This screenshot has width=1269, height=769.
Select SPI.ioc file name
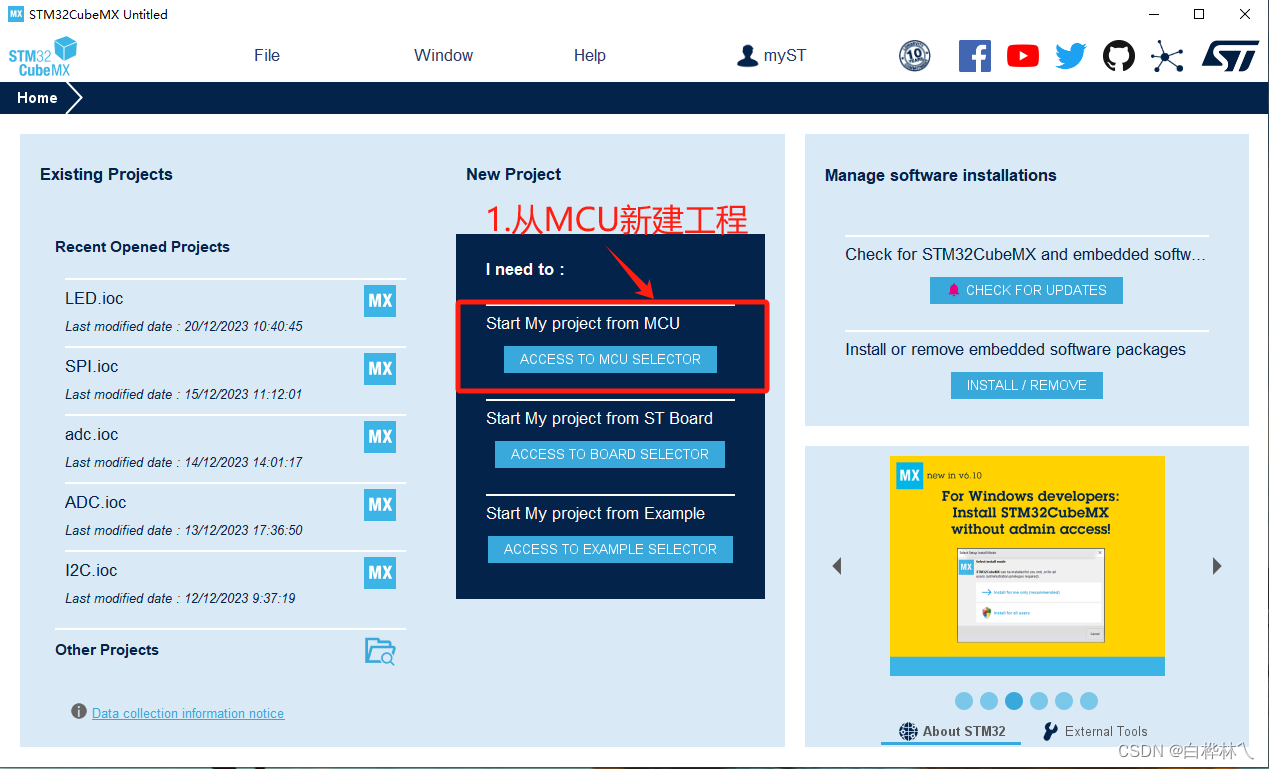92,366
